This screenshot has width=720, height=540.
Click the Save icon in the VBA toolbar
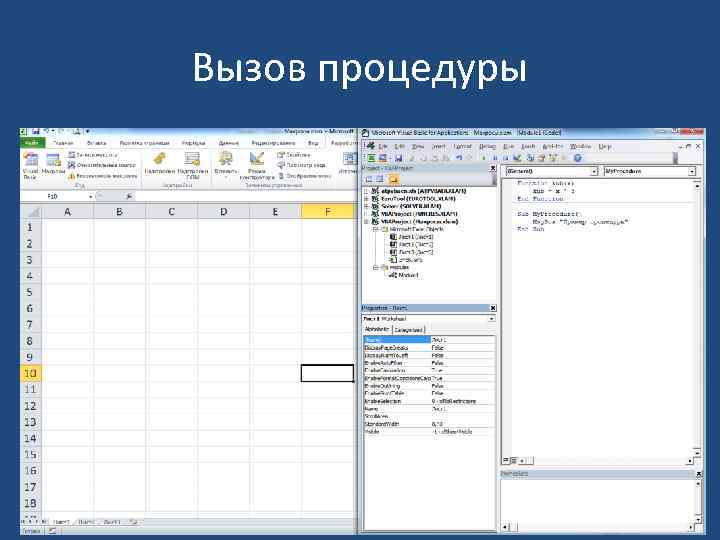pos(398,158)
